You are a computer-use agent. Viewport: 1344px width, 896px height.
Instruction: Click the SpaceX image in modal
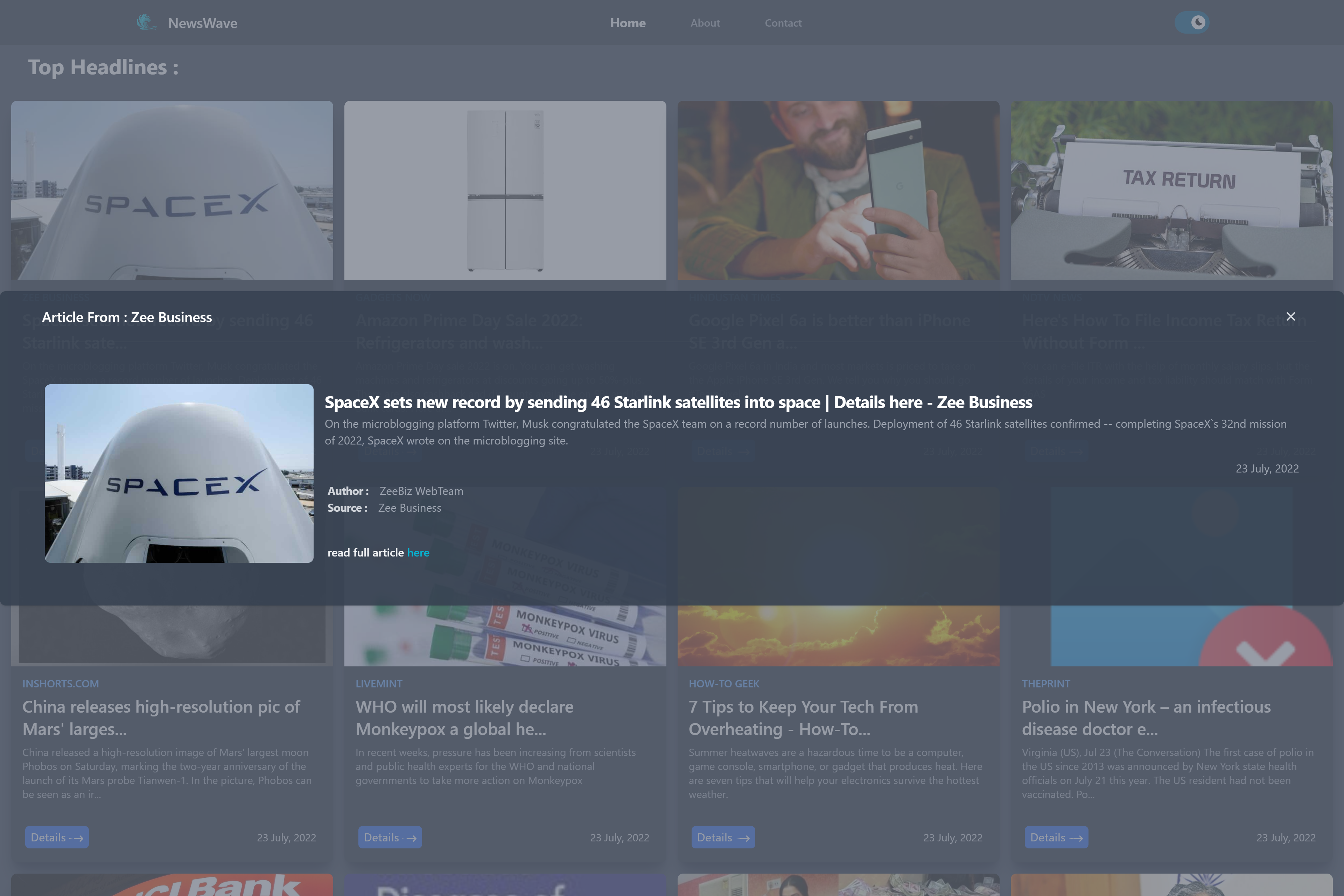179,473
